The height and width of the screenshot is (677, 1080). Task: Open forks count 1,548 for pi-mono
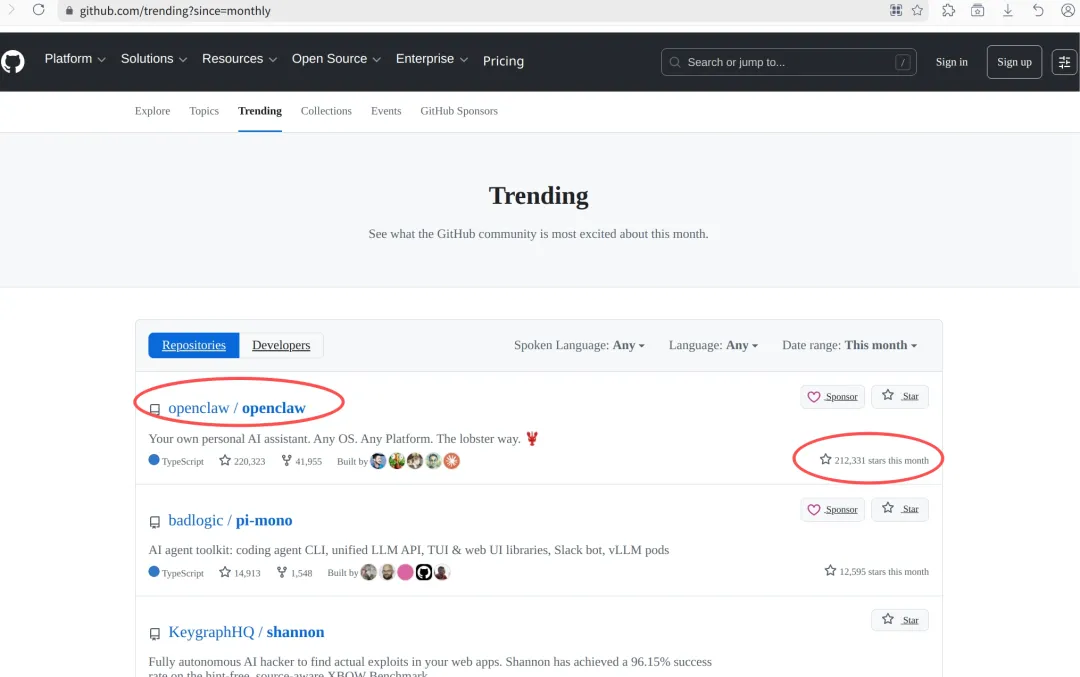pyautogui.click(x=294, y=572)
